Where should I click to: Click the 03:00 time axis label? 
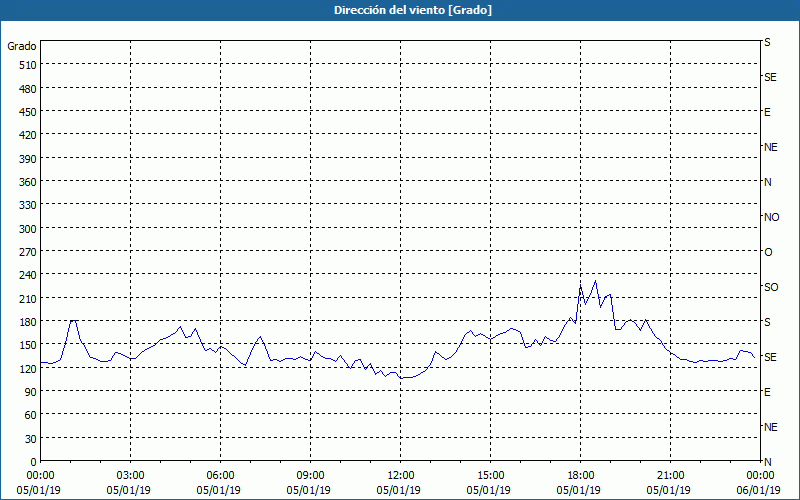pos(130,476)
